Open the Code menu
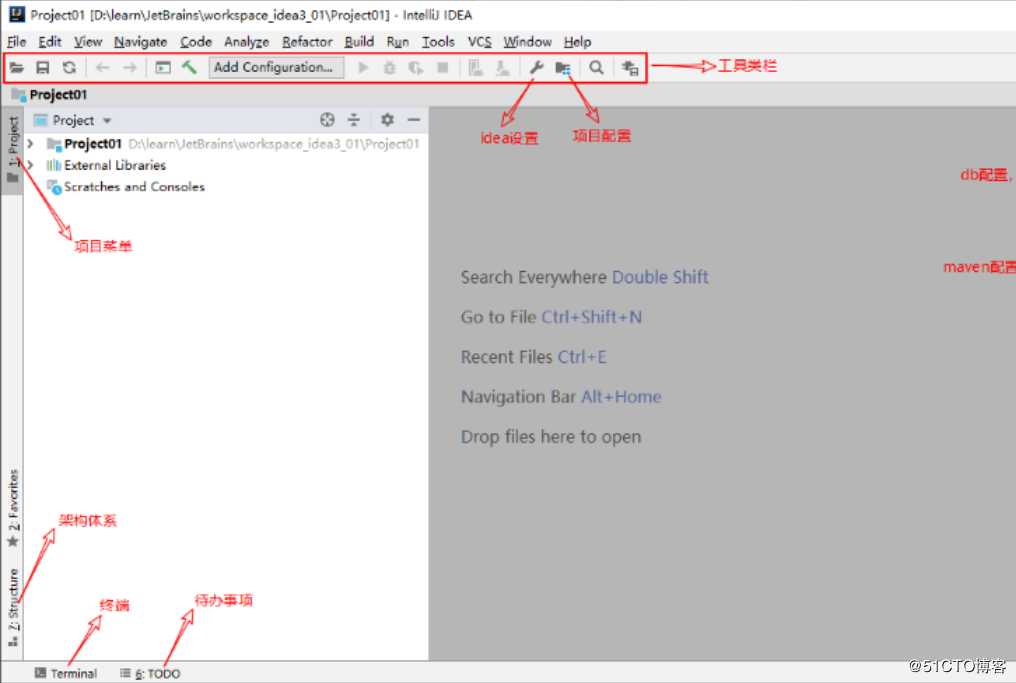This screenshot has width=1016, height=683. click(x=196, y=42)
